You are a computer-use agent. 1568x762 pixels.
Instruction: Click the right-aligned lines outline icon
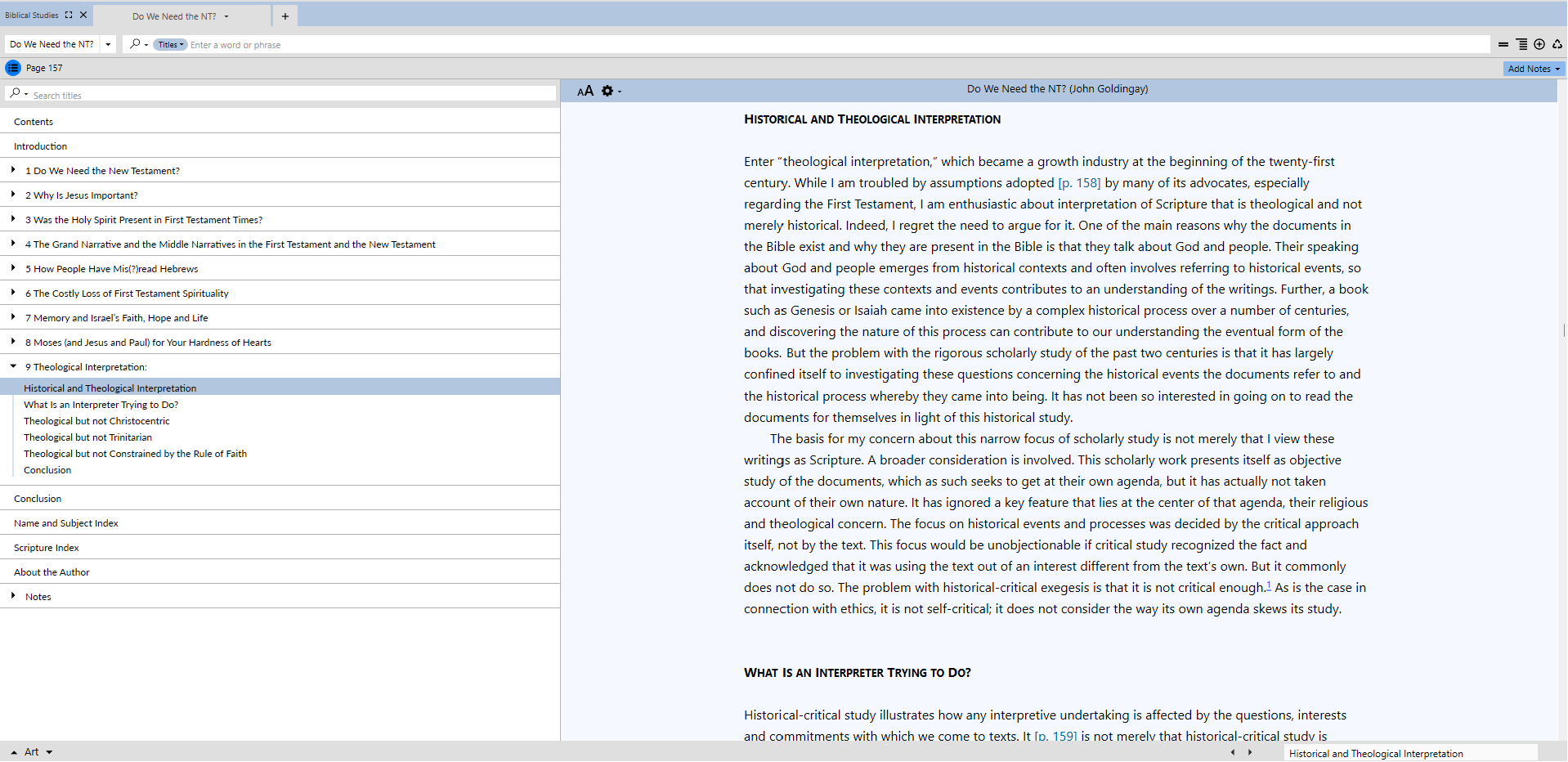pos(1521,44)
